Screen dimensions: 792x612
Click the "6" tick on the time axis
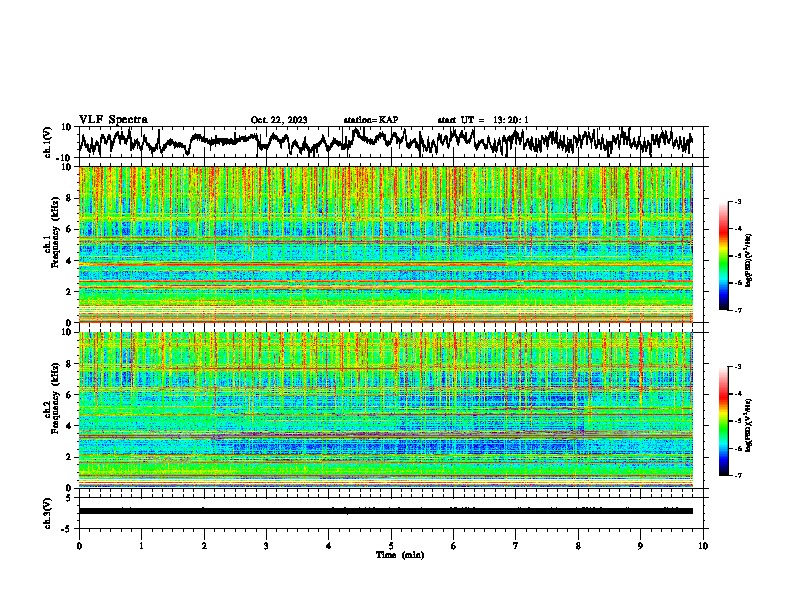pyautogui.click(x=454, y=546)
